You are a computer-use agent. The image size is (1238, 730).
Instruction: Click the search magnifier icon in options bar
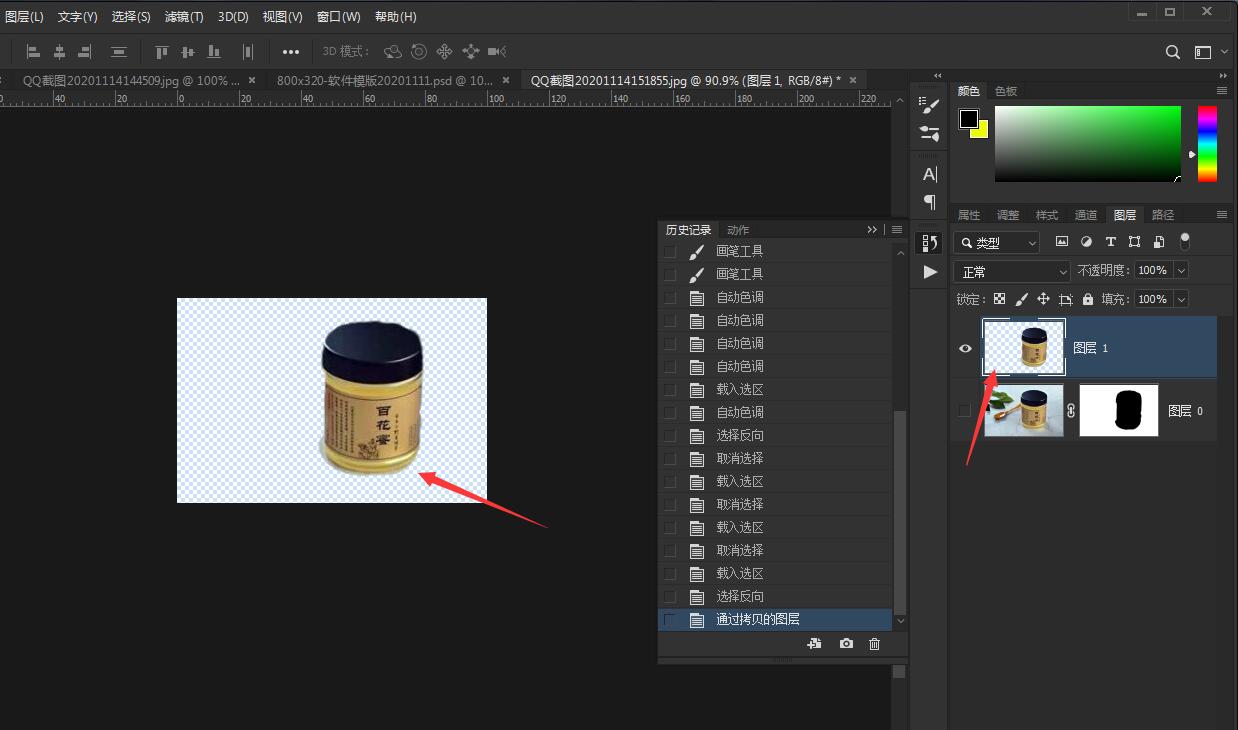[1173, 52]
